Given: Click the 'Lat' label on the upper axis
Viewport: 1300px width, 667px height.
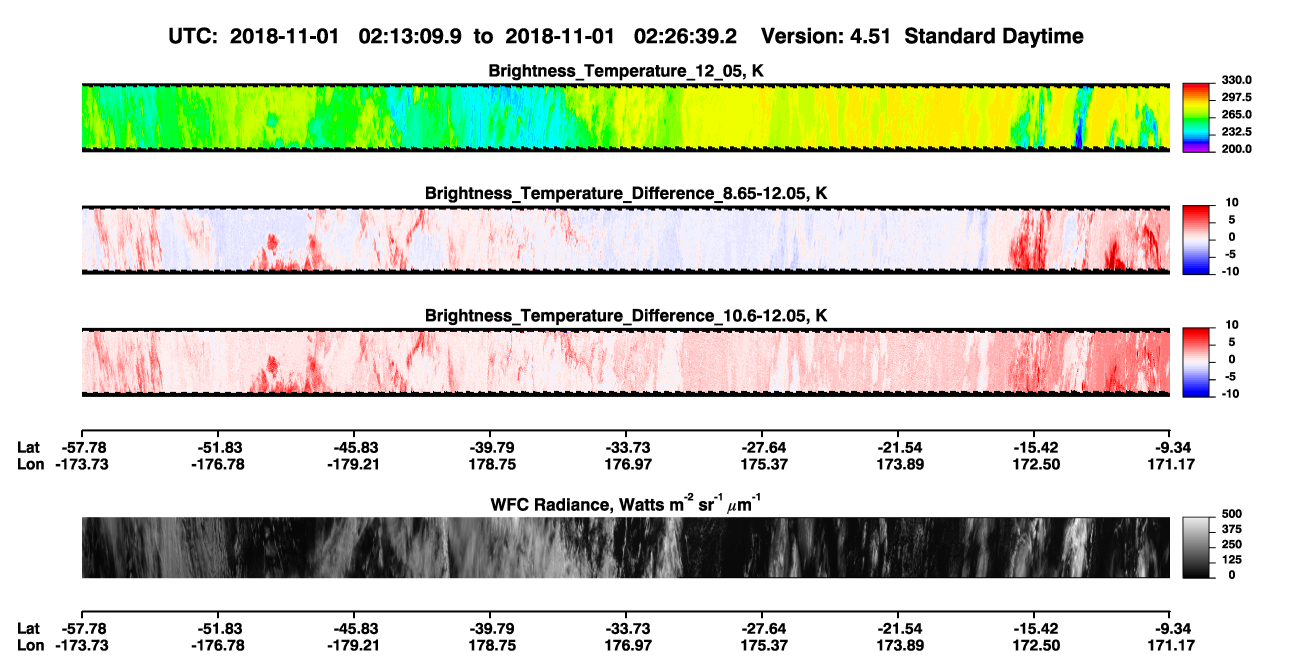Looking at the screenshot, I should click(x=29, y=447).
